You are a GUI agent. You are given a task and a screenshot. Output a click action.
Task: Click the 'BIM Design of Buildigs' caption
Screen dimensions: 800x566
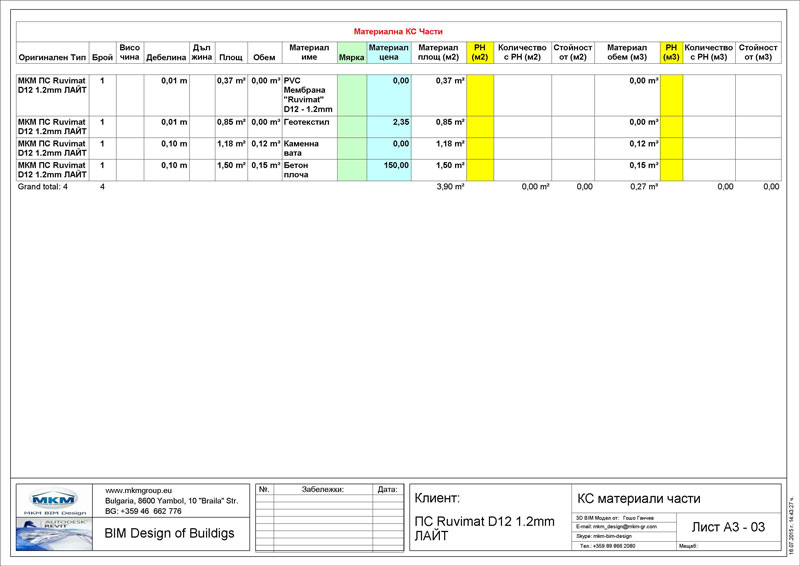[x=169, y=533]
